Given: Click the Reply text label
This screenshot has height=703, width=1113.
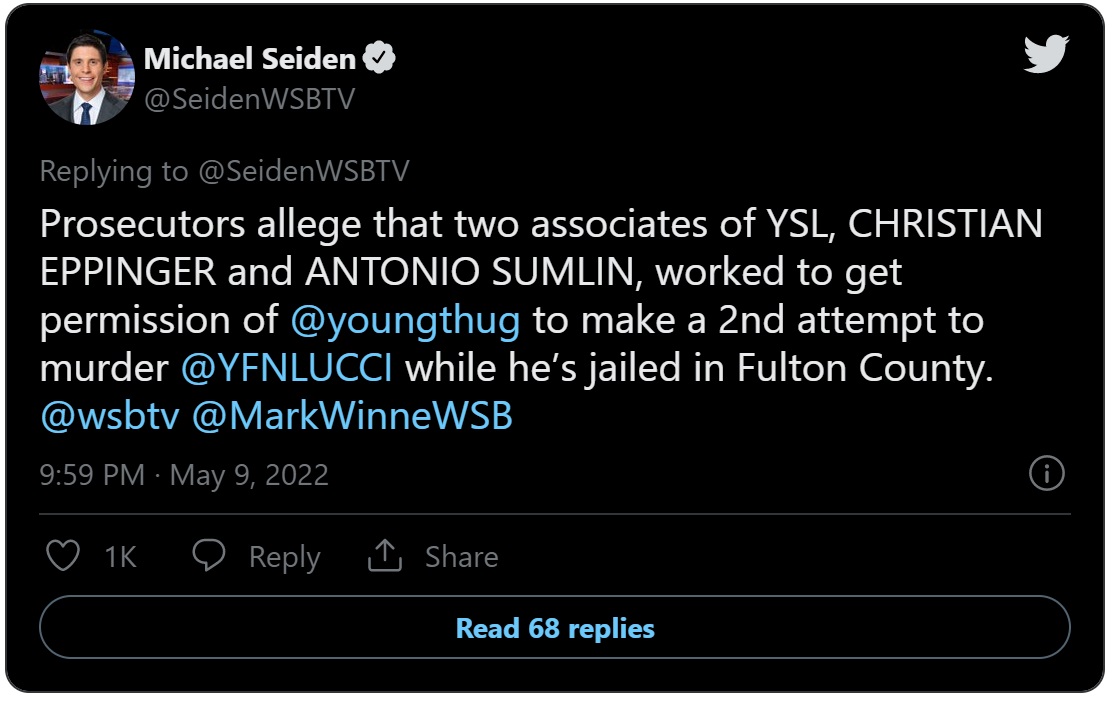Looking at the screenshot, I should pos(285,557).
